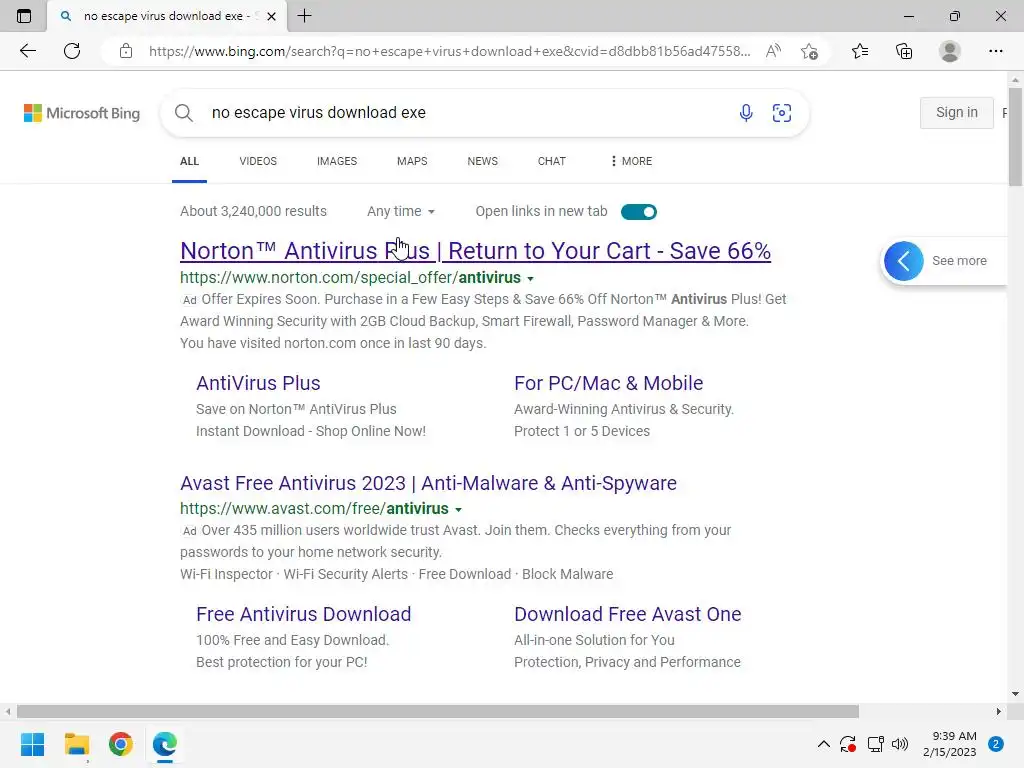This screenshot has width=1024, height=768.
Task: Search using an image (visual search)
Action: coord(782,113)
